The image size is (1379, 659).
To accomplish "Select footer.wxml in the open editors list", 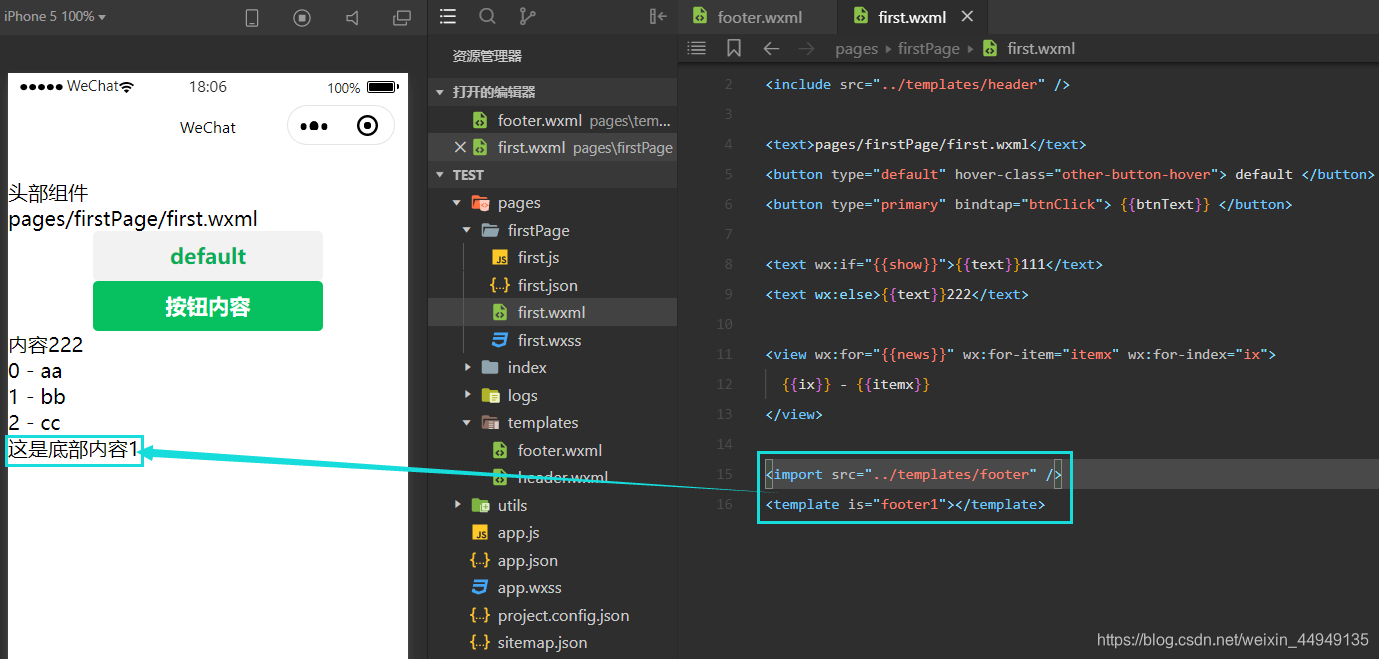I will point(552,120).
